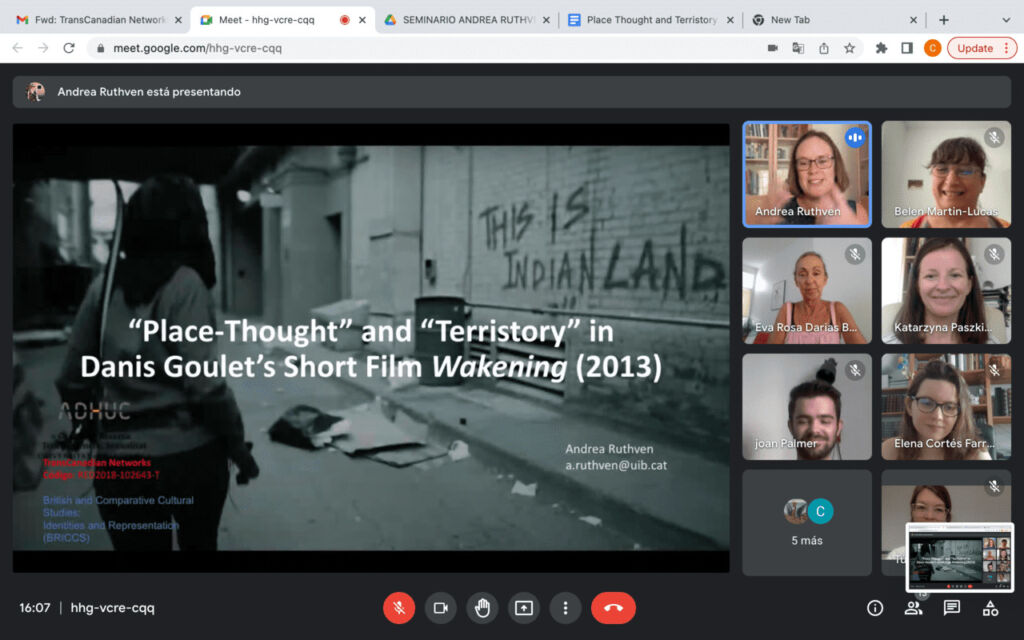Open the Activities panel icon
This screenshot has height=640, width=1024.
[x=990, y=608]
